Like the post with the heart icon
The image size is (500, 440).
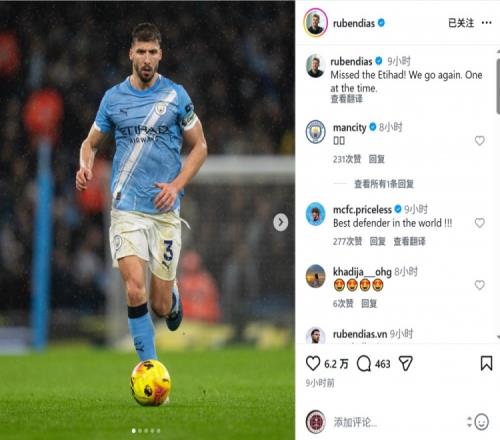click(x=313, y=363)
